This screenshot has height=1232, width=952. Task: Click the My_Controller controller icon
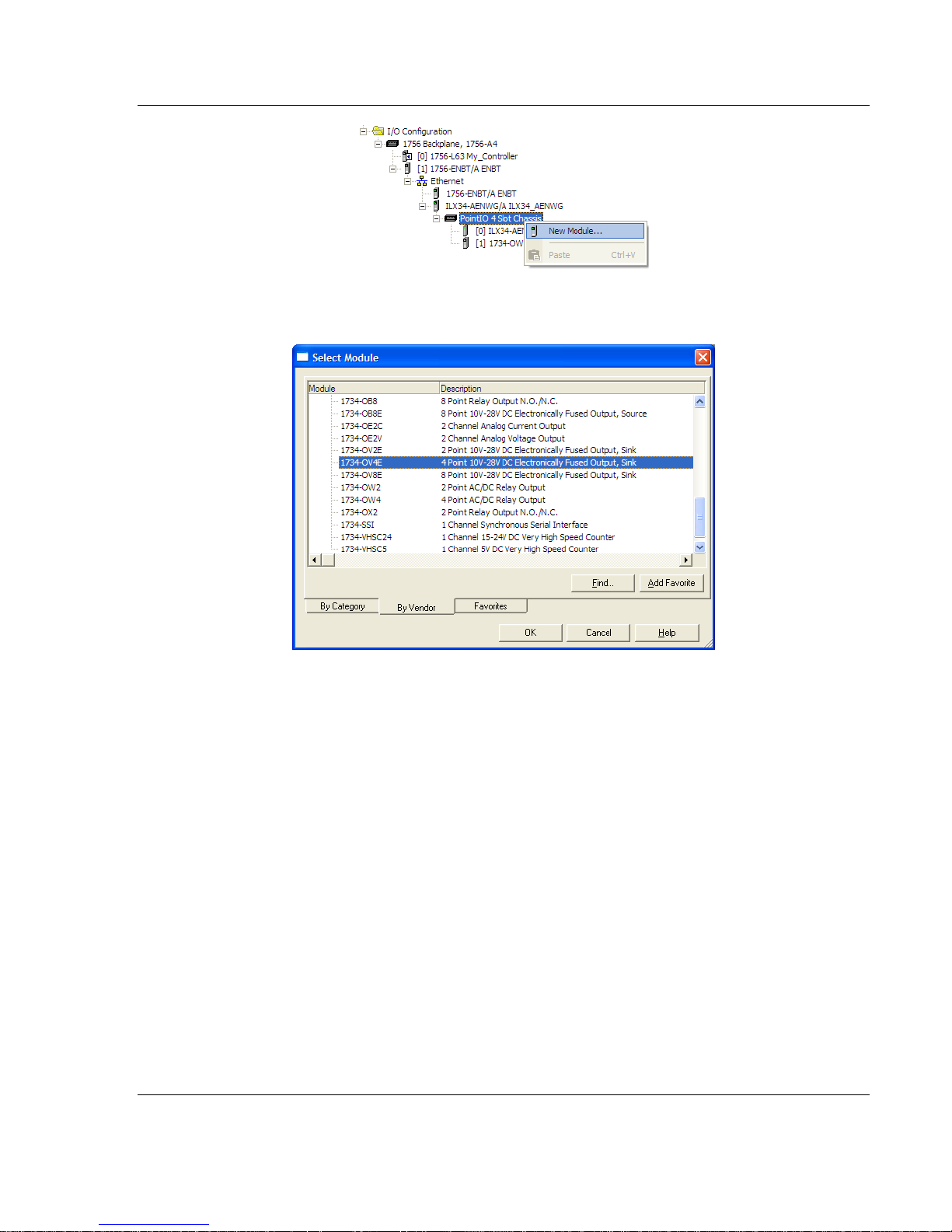(407, 156)
